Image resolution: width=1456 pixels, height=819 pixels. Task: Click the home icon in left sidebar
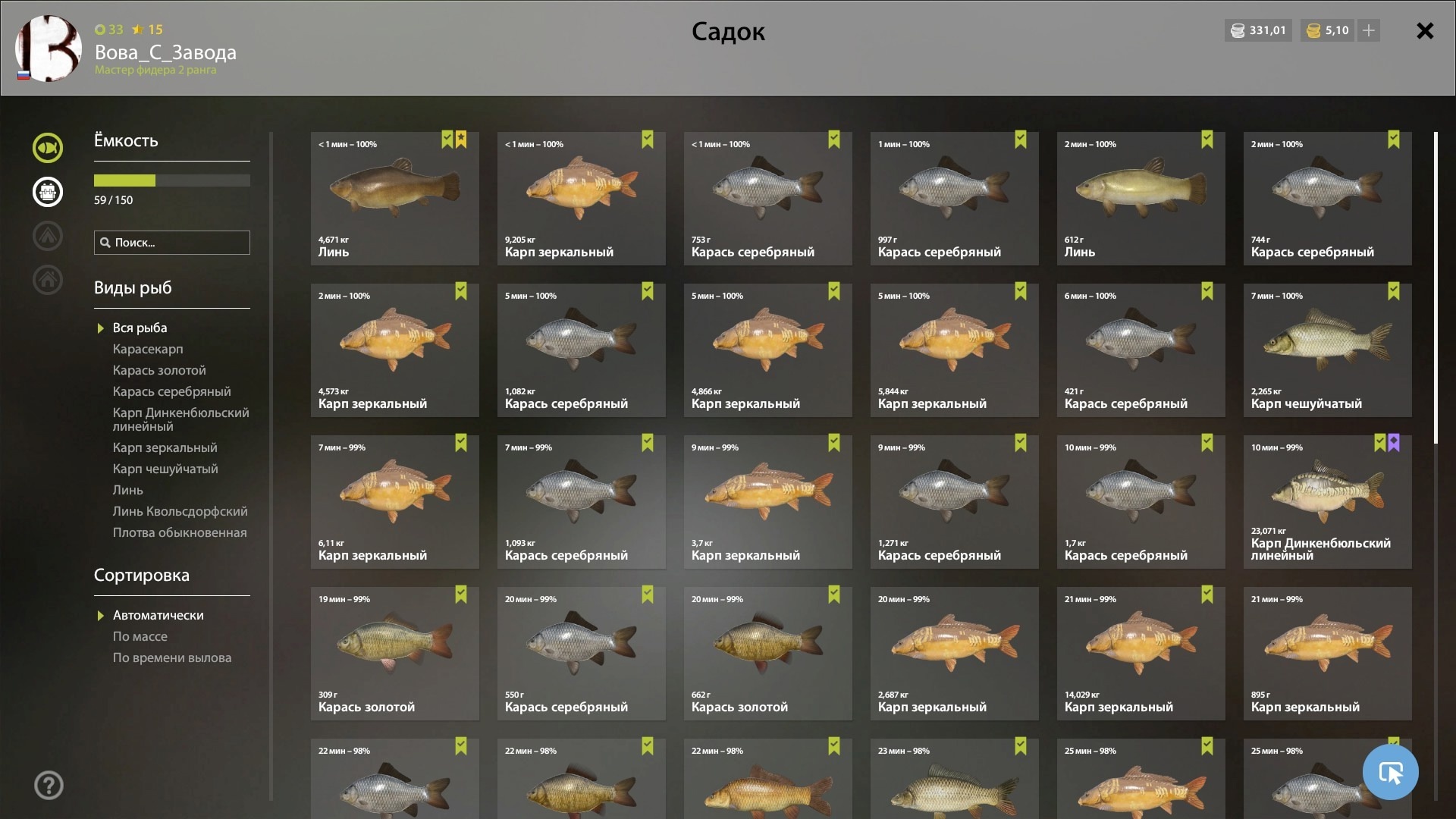pyautogui.click(x=47, y=280)
